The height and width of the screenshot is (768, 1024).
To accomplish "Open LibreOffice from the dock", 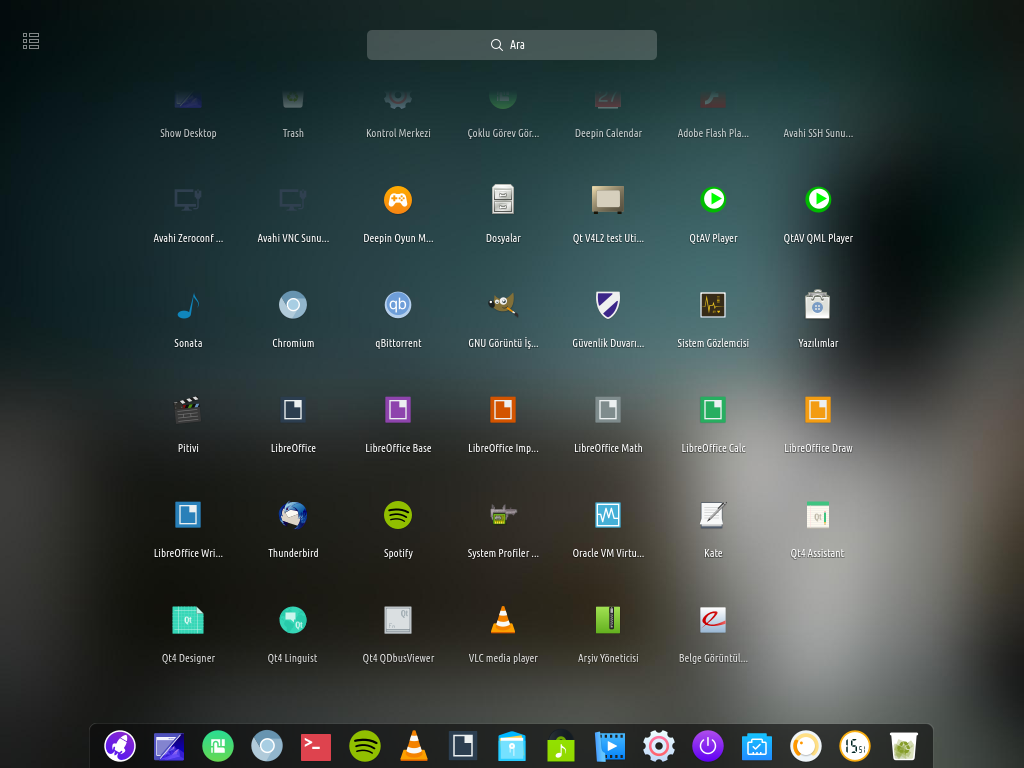I will coord(462,746).
